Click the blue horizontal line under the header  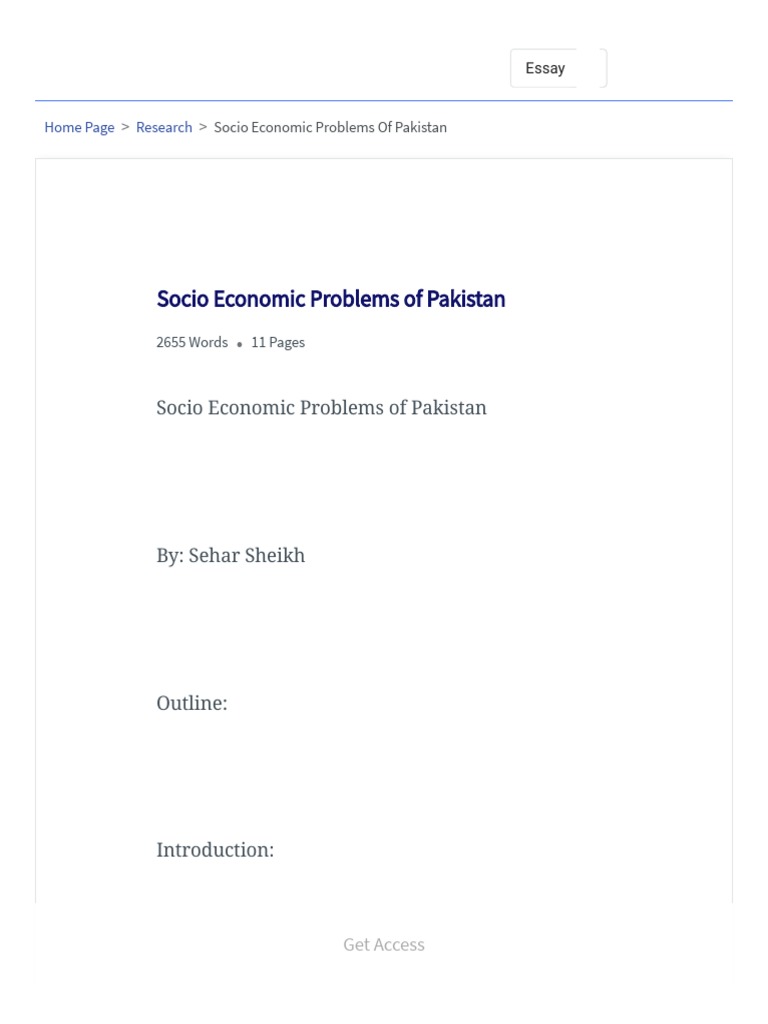384,100
